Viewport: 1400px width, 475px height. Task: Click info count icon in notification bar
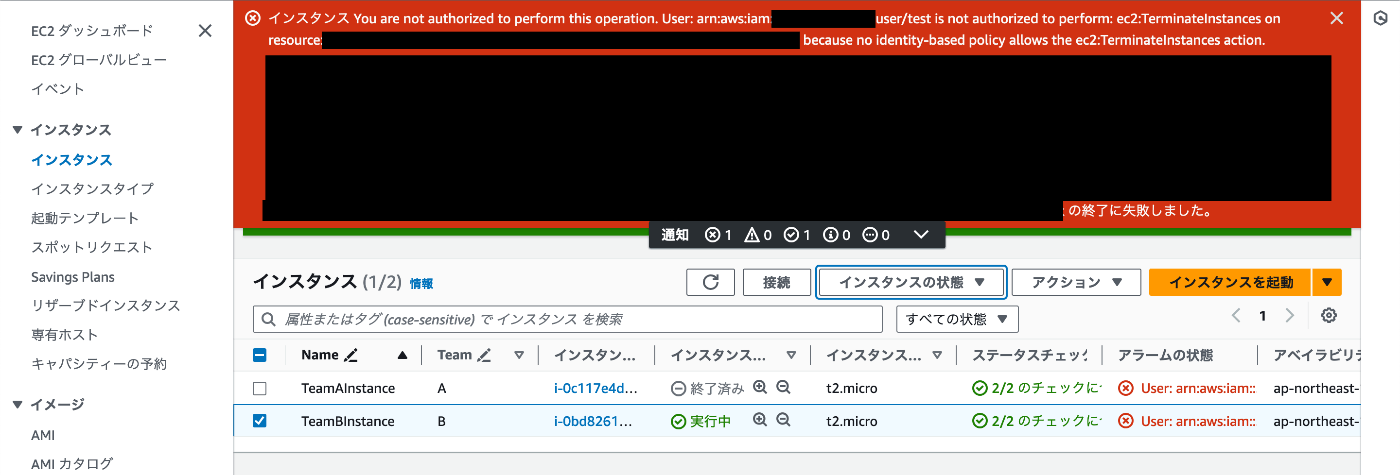pos(830,235)
